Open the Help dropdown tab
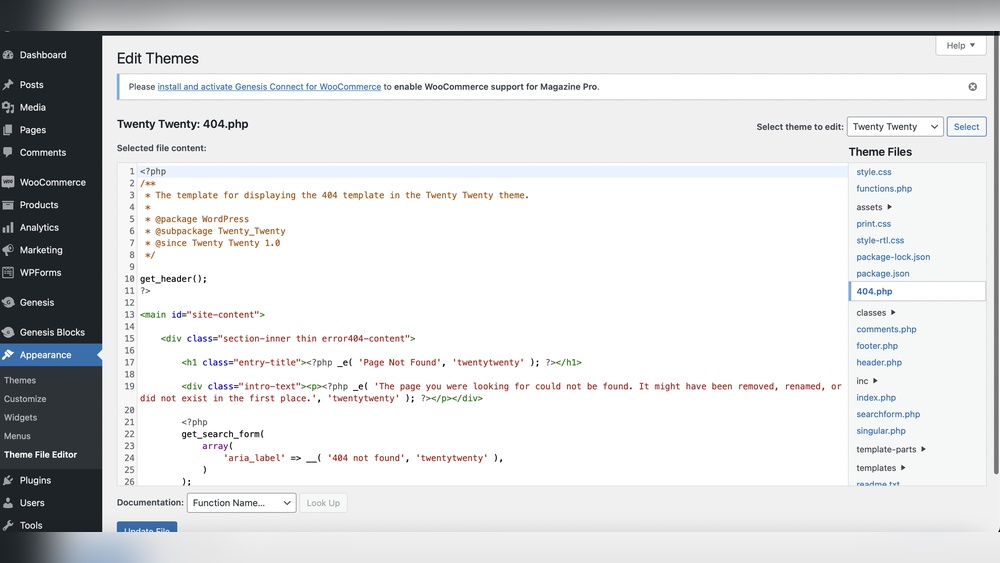The width and height of the screenshot is (1000, 563). tap(960, 45)
